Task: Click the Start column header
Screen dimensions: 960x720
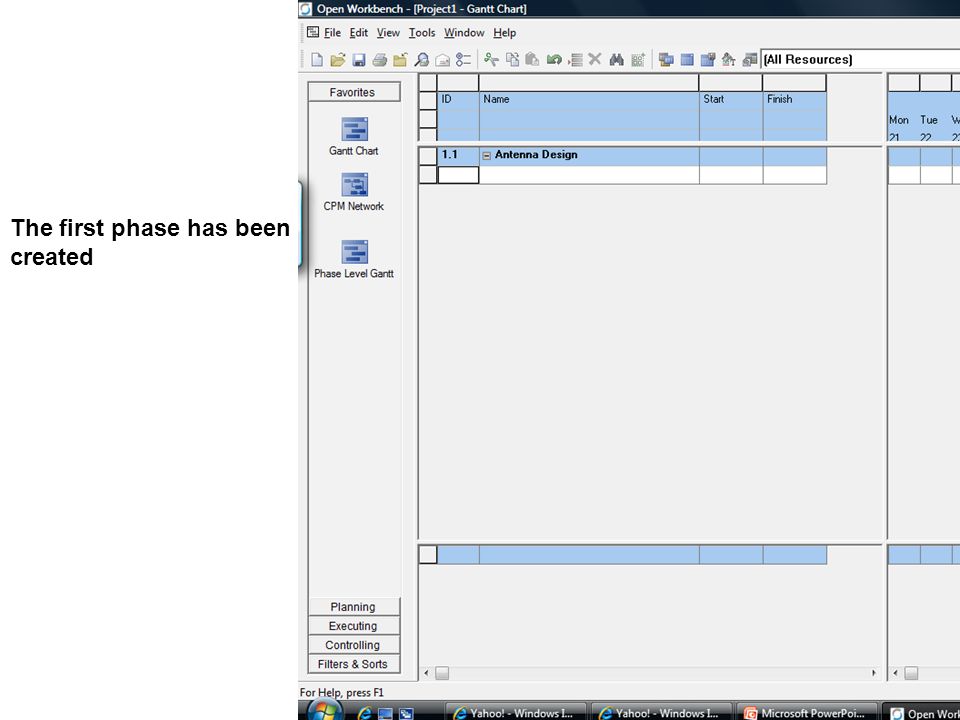Action: 731,99
